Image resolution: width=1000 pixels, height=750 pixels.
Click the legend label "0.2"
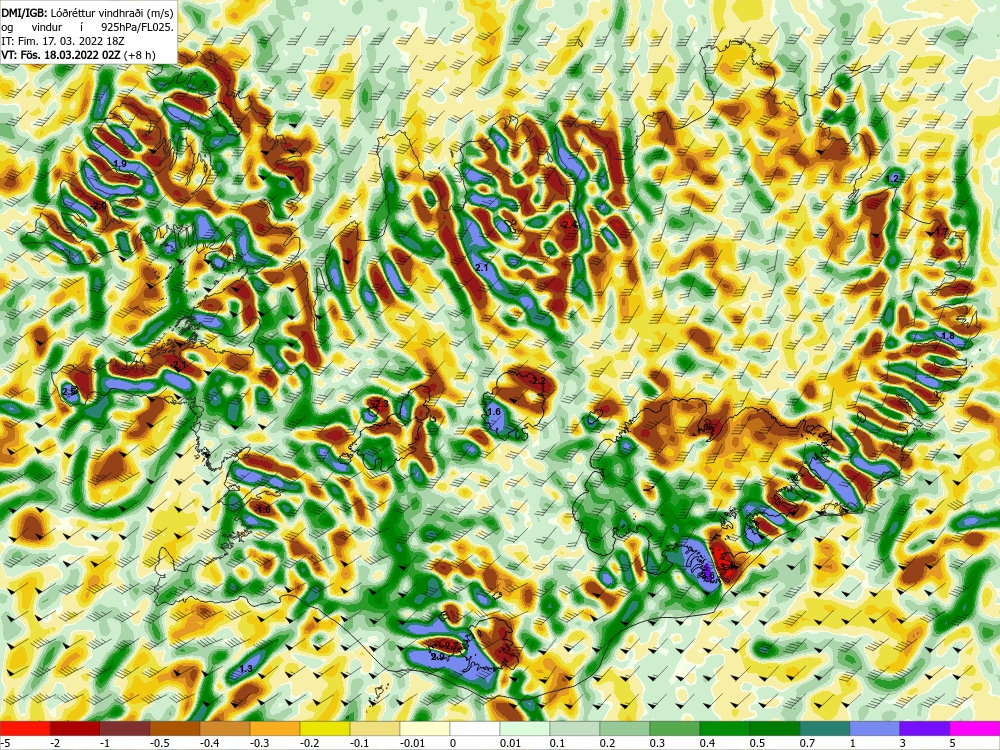[x=608, y=743]
